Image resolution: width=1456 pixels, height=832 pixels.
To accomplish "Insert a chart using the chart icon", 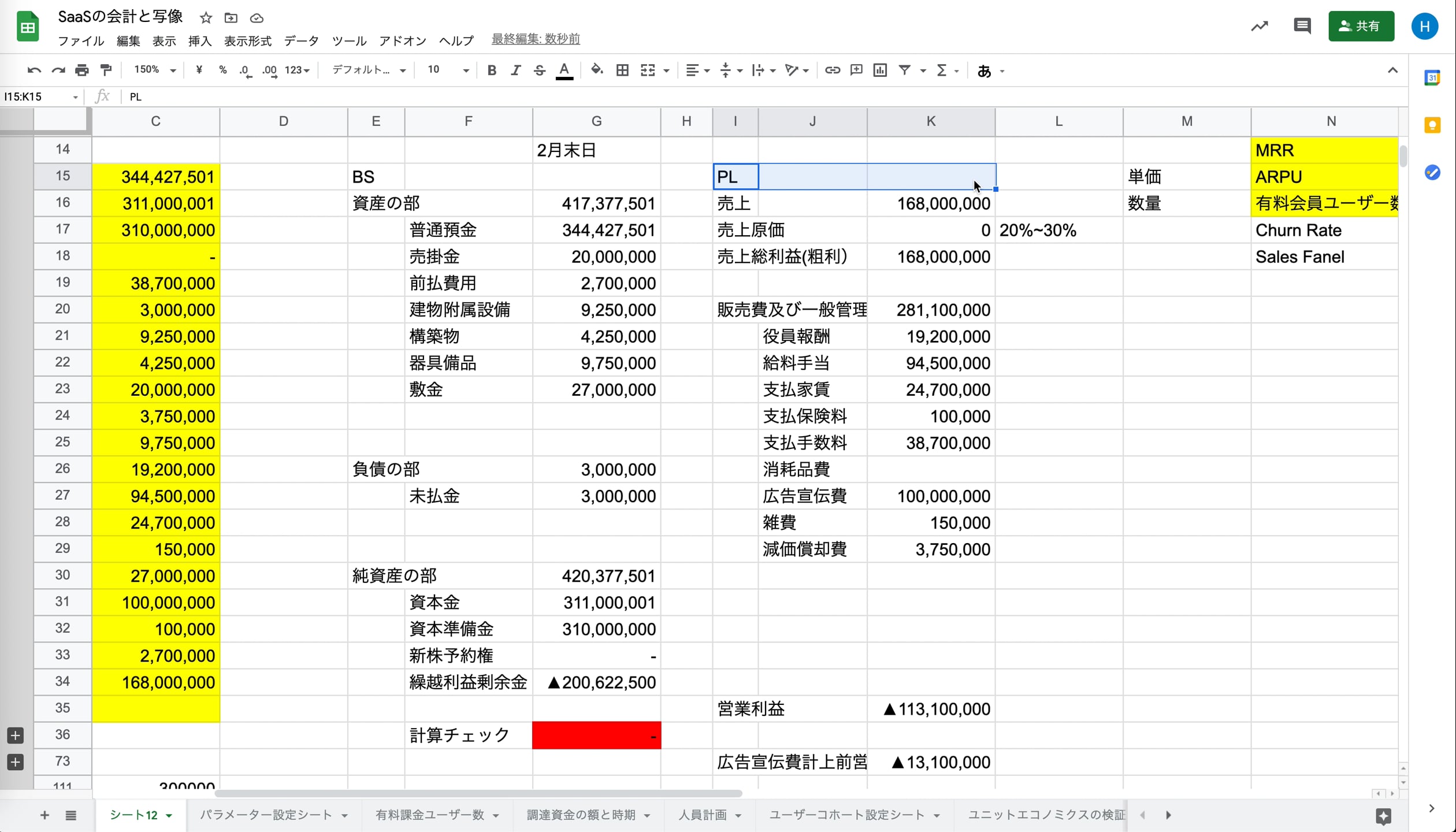I will click(x=880, y=70).
